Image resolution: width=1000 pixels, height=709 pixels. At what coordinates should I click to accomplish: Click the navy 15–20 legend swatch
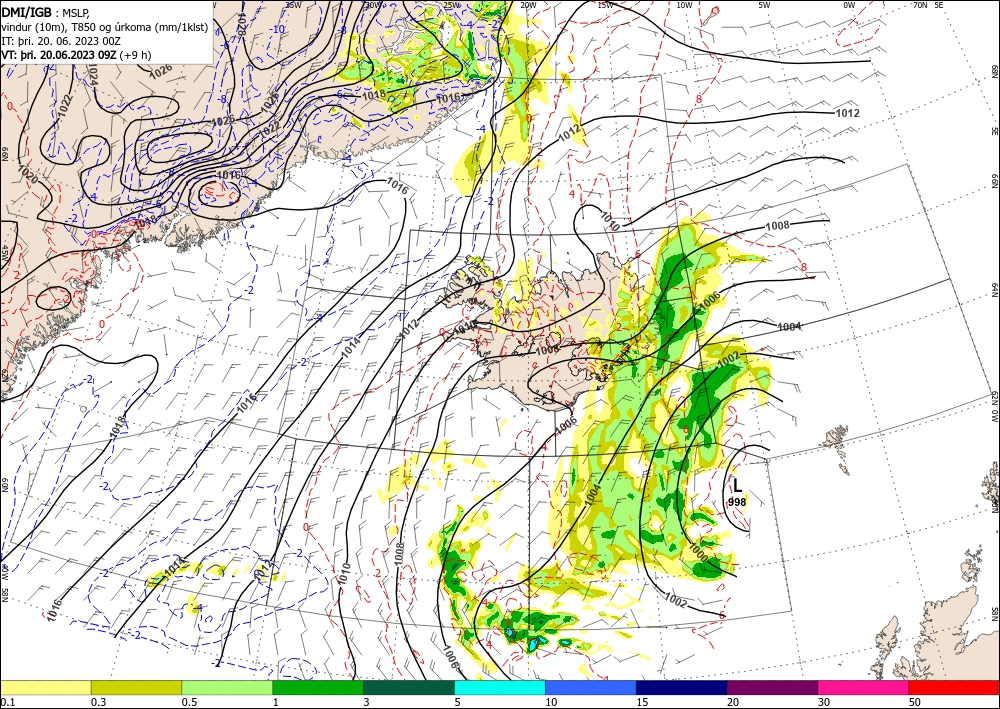tap(682, 687)
